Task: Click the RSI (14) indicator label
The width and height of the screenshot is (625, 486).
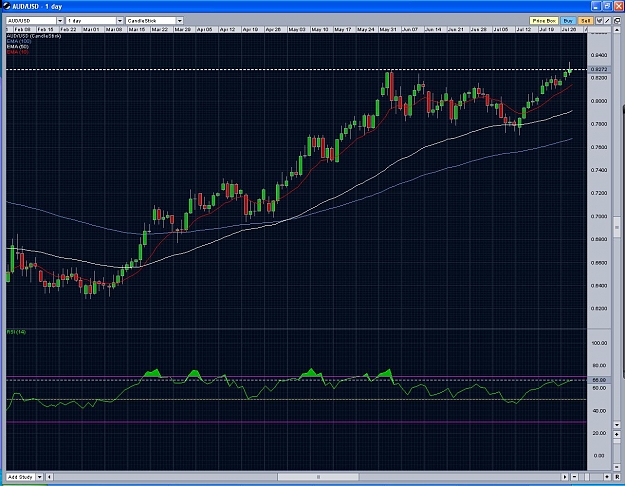Action: tap(16, 332)
